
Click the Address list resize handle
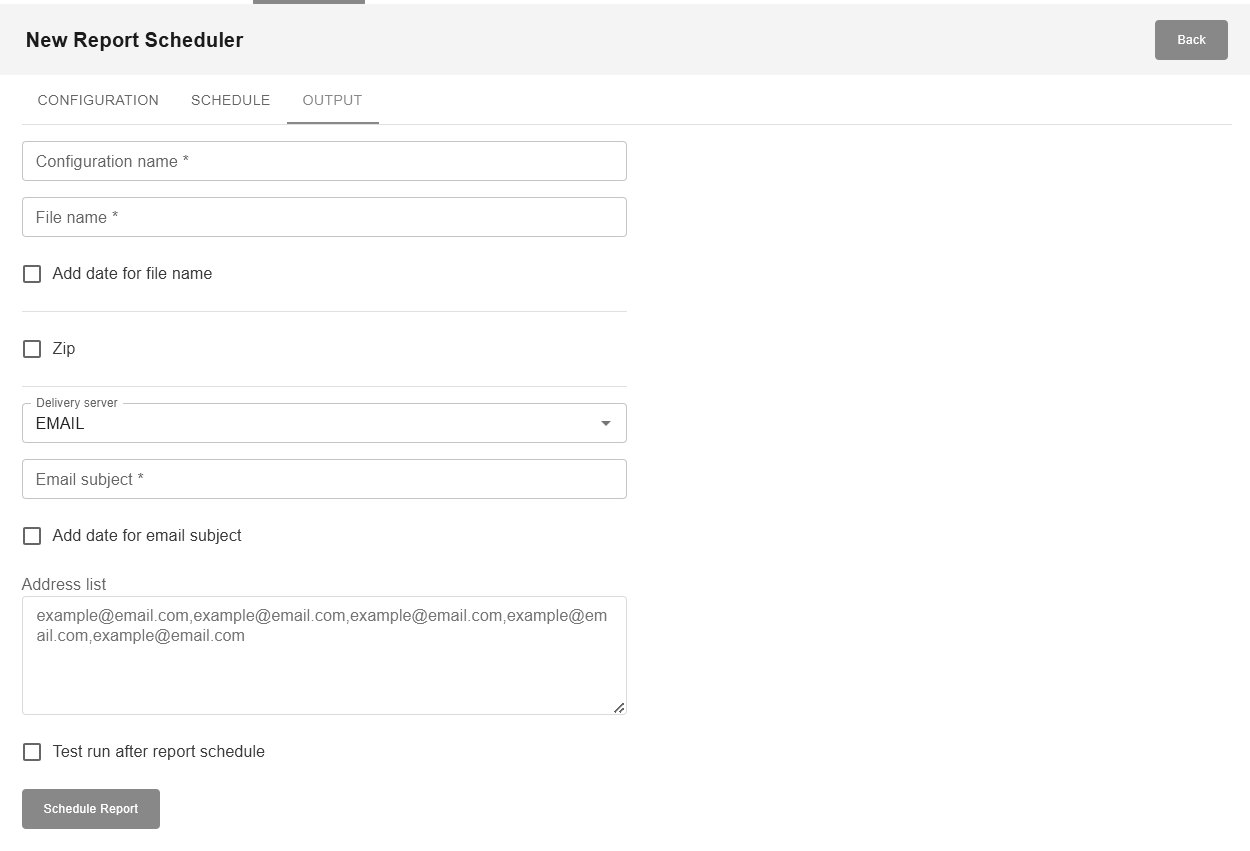[x=619, y=707]
